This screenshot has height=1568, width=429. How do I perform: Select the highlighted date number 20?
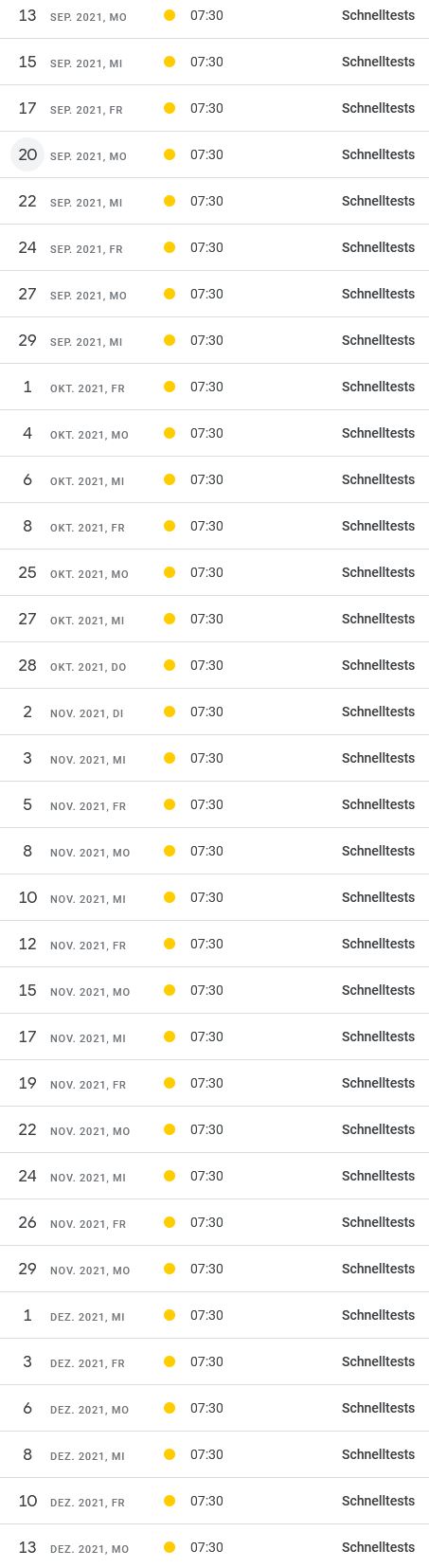coord(27,154)
